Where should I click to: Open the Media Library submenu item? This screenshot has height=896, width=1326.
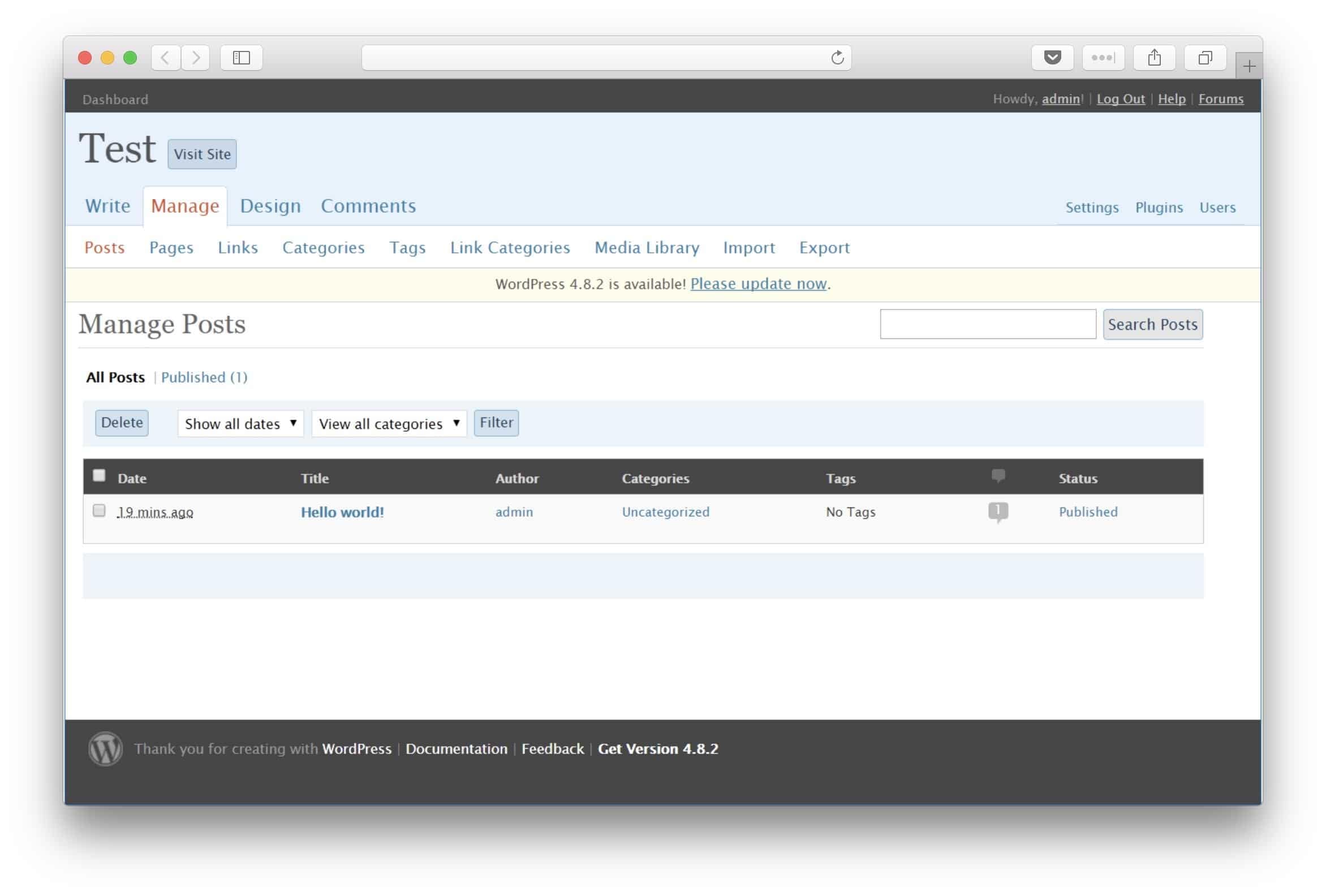(x=647, y=247)
